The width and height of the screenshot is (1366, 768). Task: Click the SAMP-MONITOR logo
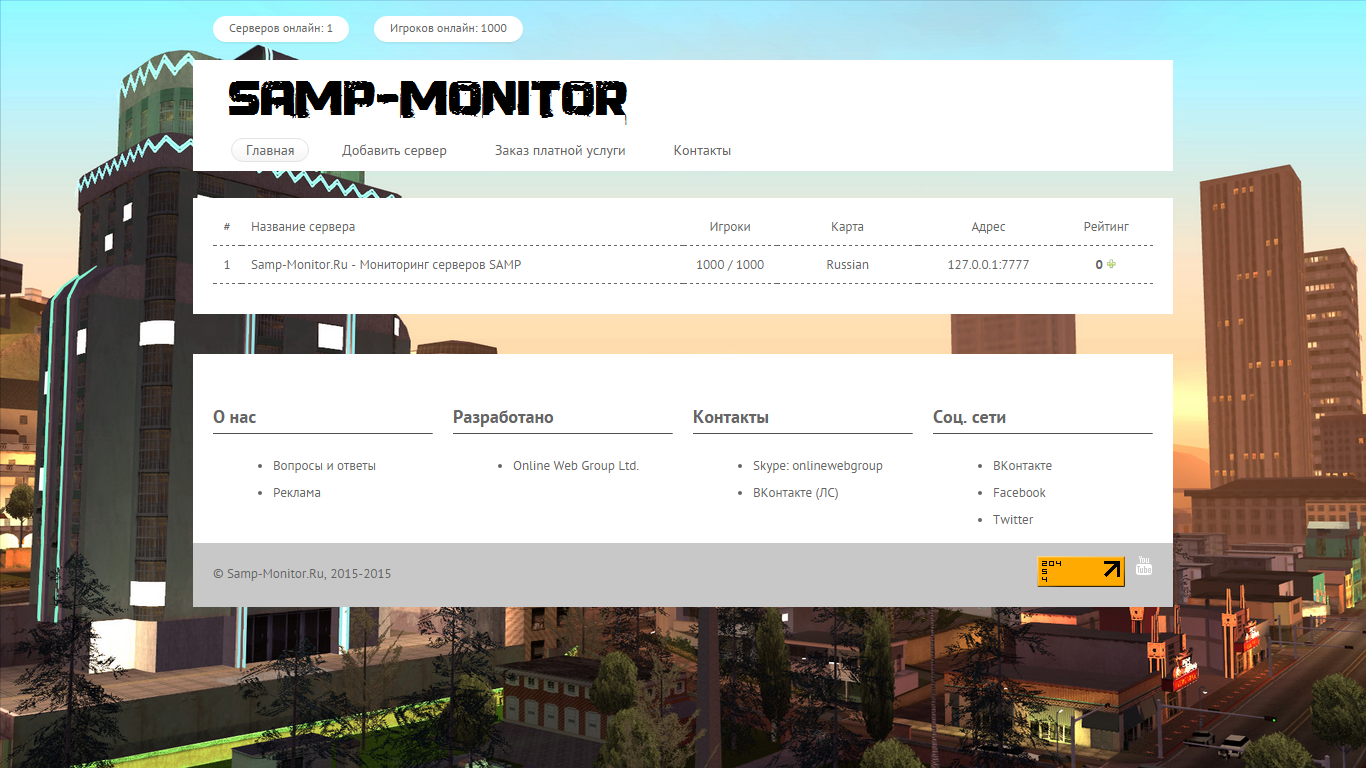pyautogui.click(x=428, y=99)
